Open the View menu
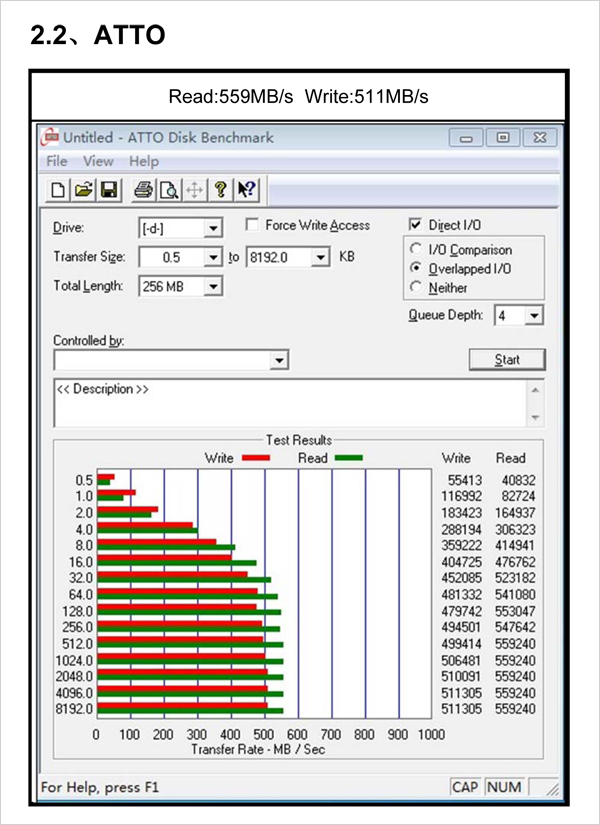The width and height of the screenshot is (600, 825). pos(98,162)
